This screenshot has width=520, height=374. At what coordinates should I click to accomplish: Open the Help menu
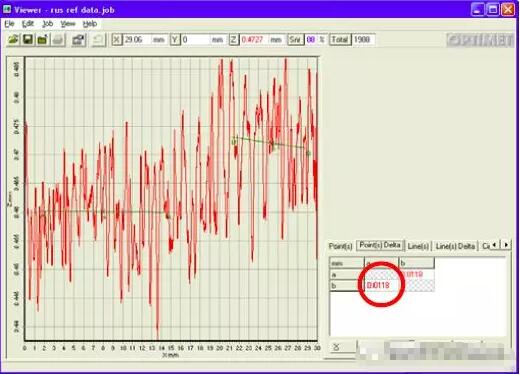point(90,24)
